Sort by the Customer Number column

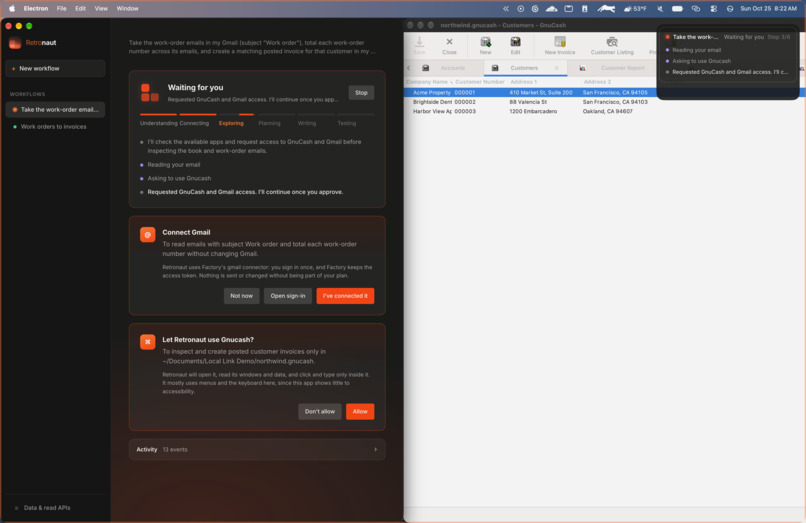[480, 82]
